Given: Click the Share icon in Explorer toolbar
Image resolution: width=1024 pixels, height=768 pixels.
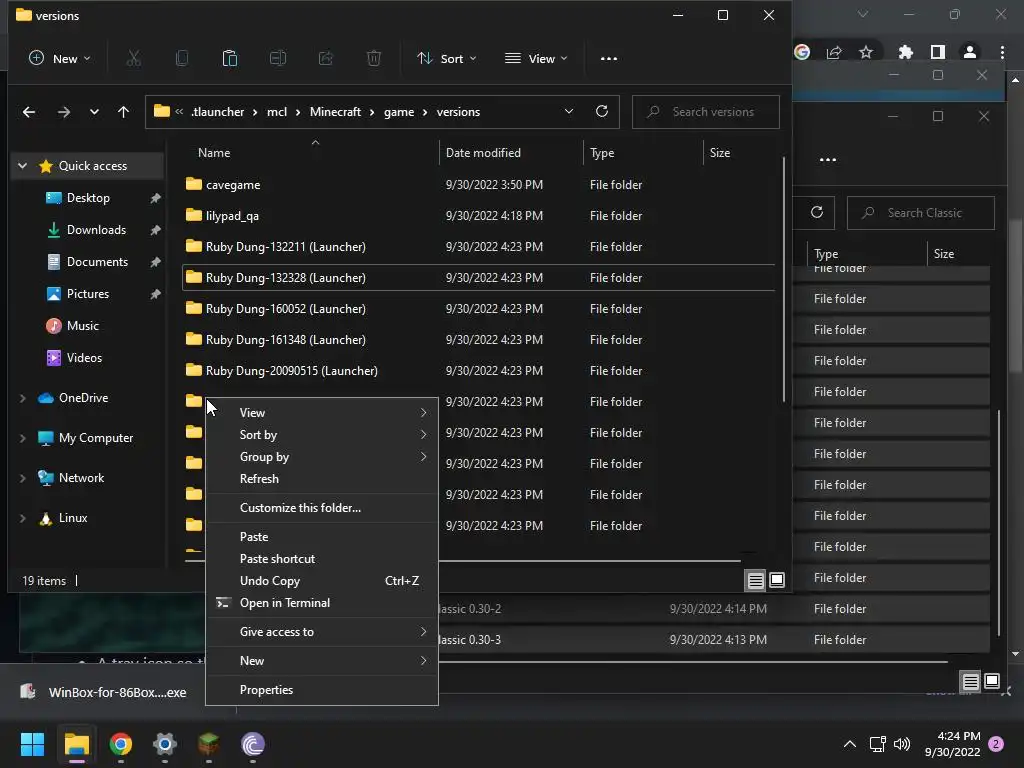Looking at the screenshot, I should tap(326, 58).
